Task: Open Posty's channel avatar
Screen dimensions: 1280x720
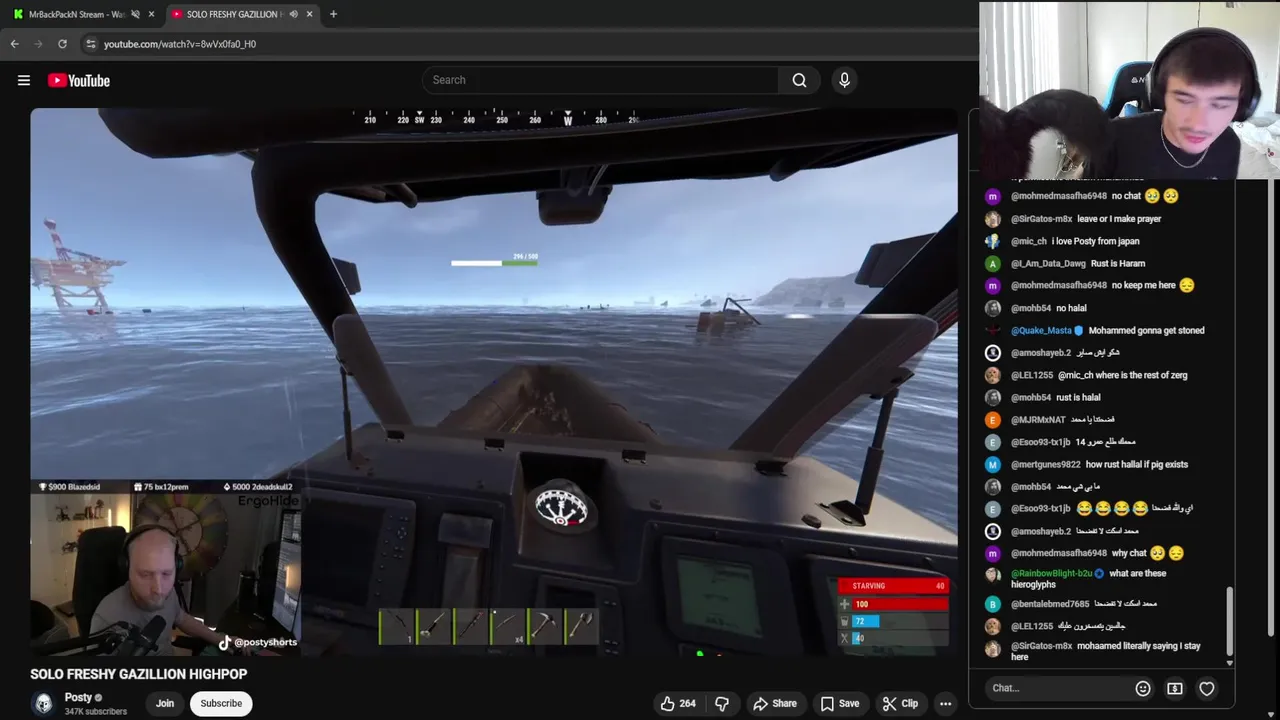Action: [43, 703]
